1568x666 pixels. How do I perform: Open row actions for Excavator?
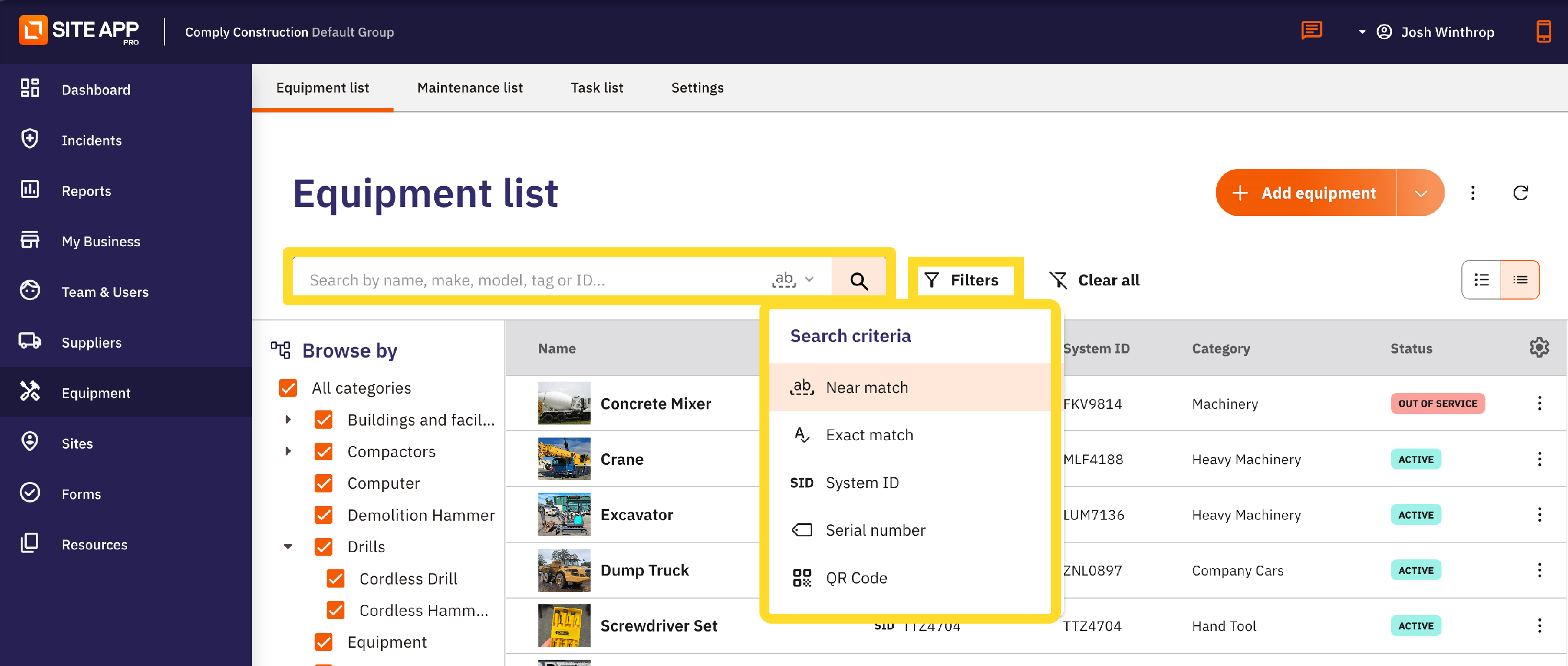click(1539, 514)
